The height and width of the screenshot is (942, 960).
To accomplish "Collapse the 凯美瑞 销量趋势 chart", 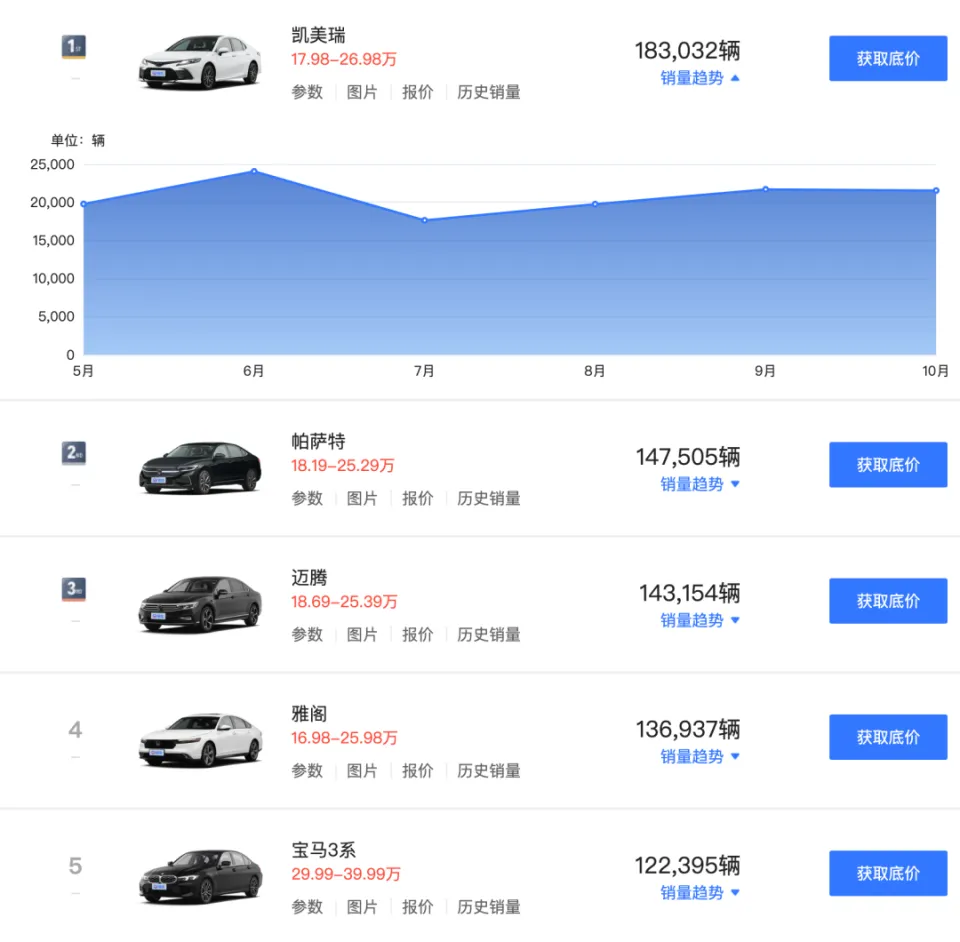I will 700,78.
